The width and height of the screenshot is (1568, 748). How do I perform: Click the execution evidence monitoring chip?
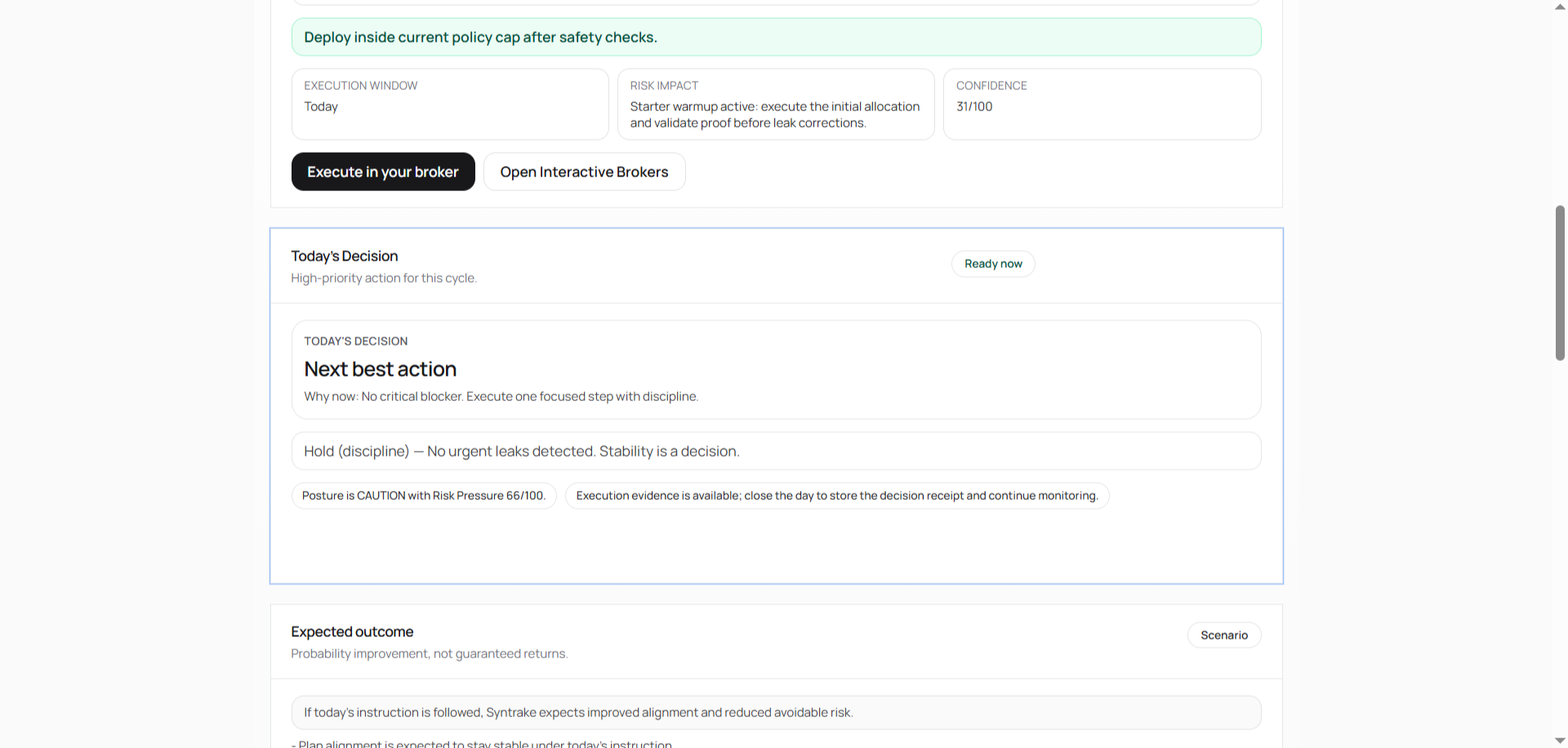coord(836,496)
